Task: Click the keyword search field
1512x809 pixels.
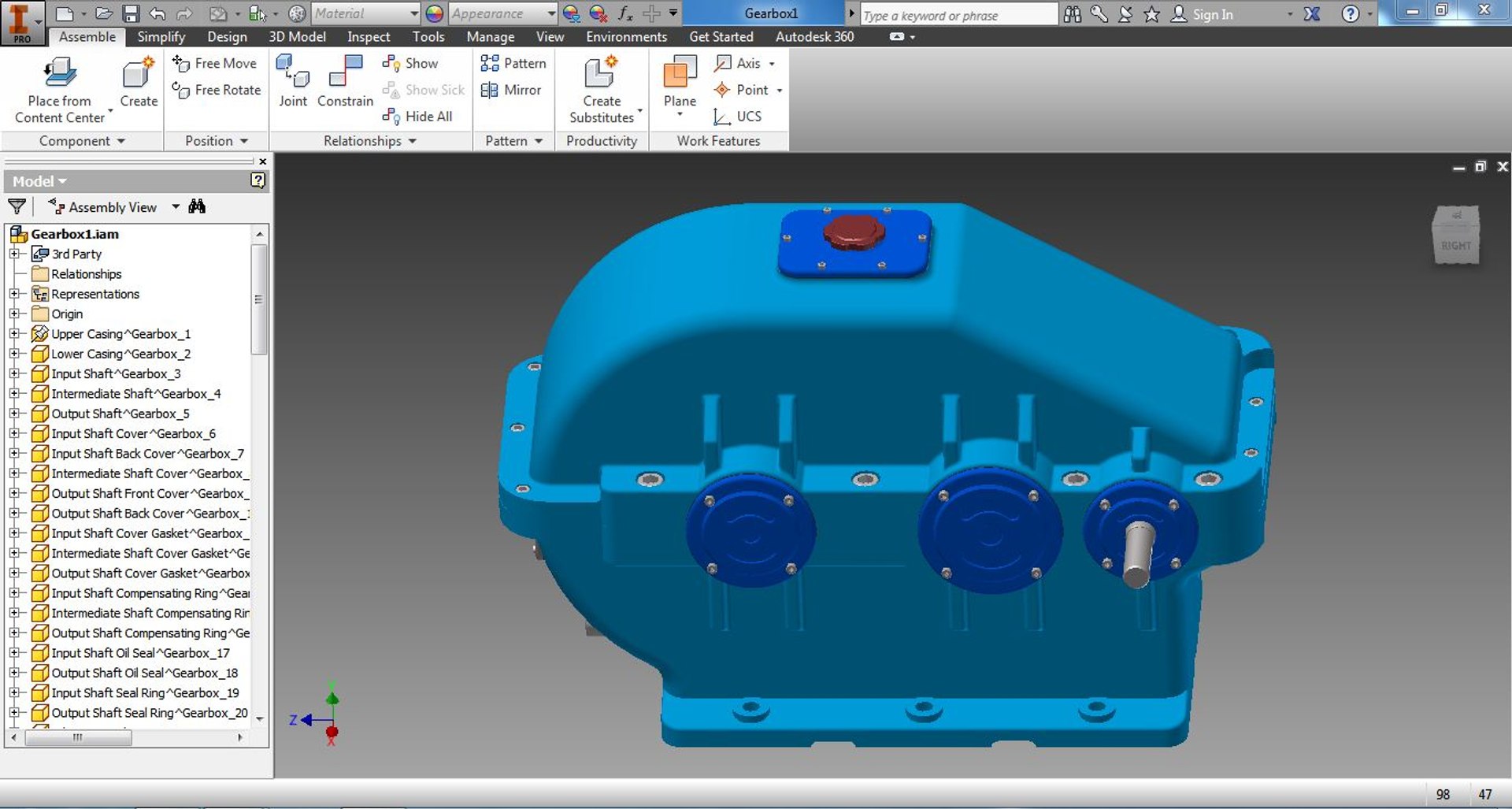Action: [958, 15]
